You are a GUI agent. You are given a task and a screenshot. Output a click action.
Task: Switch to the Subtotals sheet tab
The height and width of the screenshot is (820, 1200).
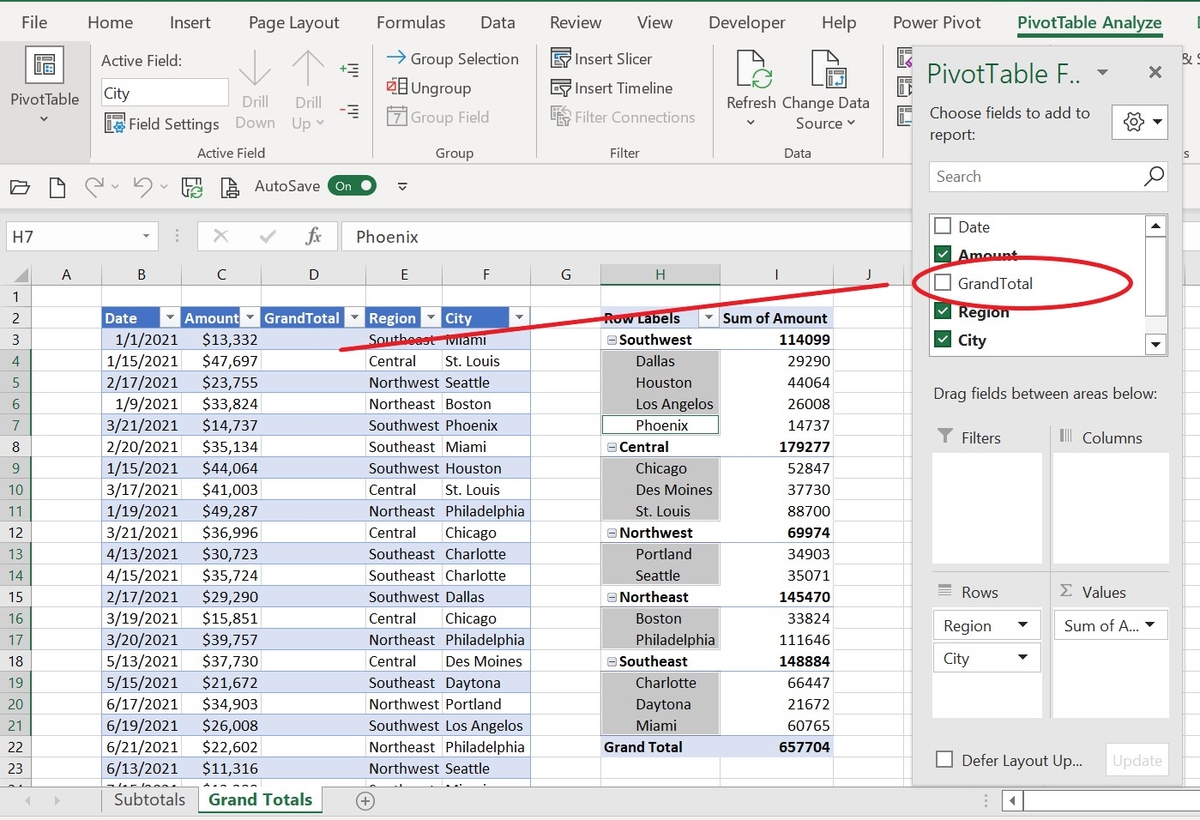click(x=148, y=800)
